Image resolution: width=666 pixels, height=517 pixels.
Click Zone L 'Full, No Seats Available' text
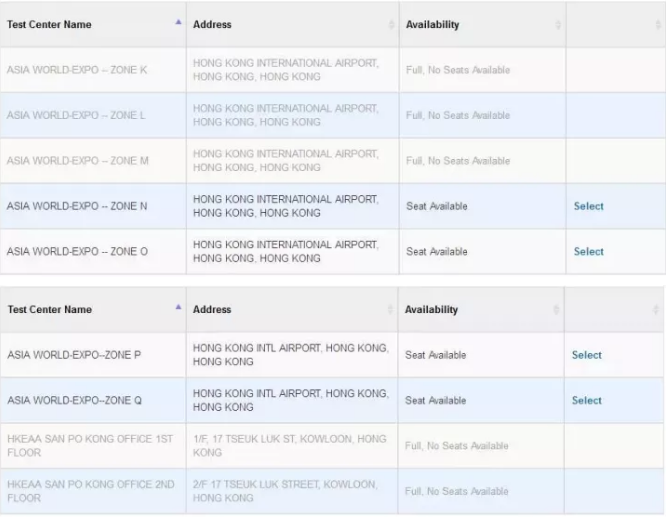pyautogui.click(x=458, y=115)
